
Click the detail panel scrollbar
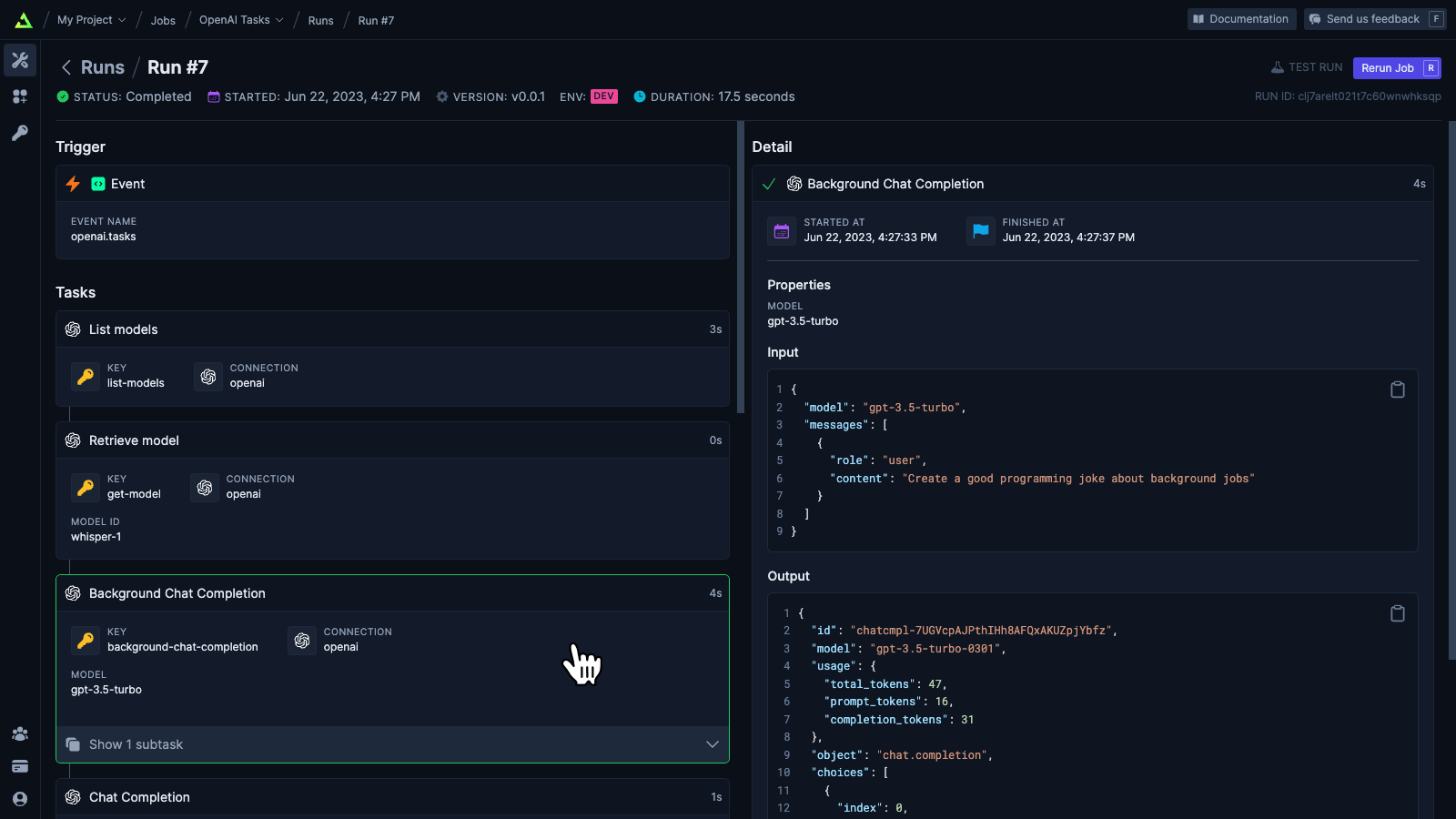1451,391
